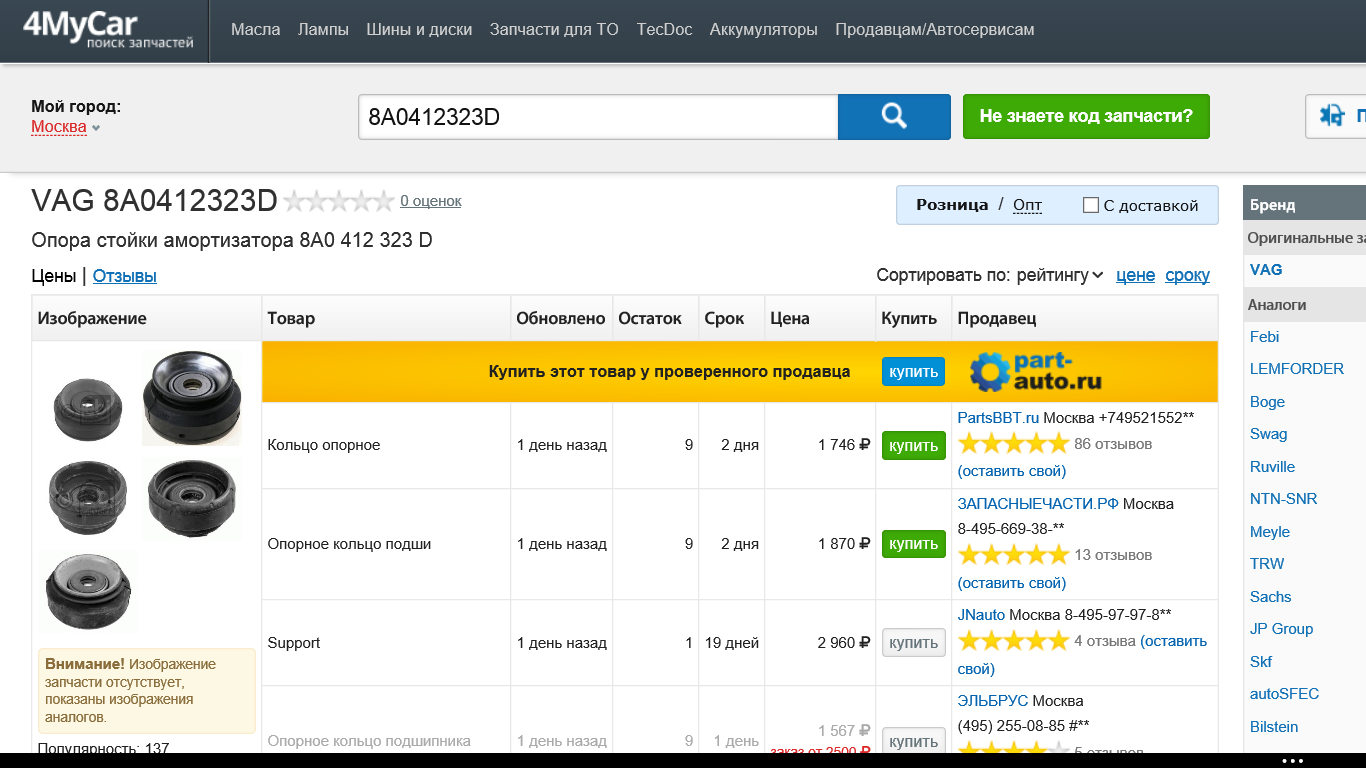The width and height of the screenshot is (1366, 768).
Task: Click the puzzle piece icon button
Action: click(x=1336, y=116)
